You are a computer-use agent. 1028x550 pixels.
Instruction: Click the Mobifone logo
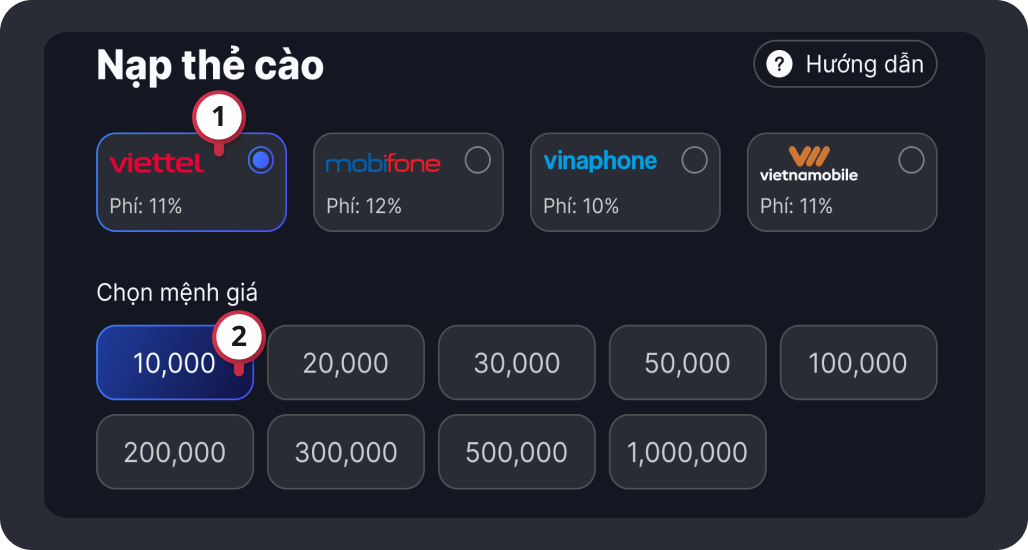click(383, 163)
